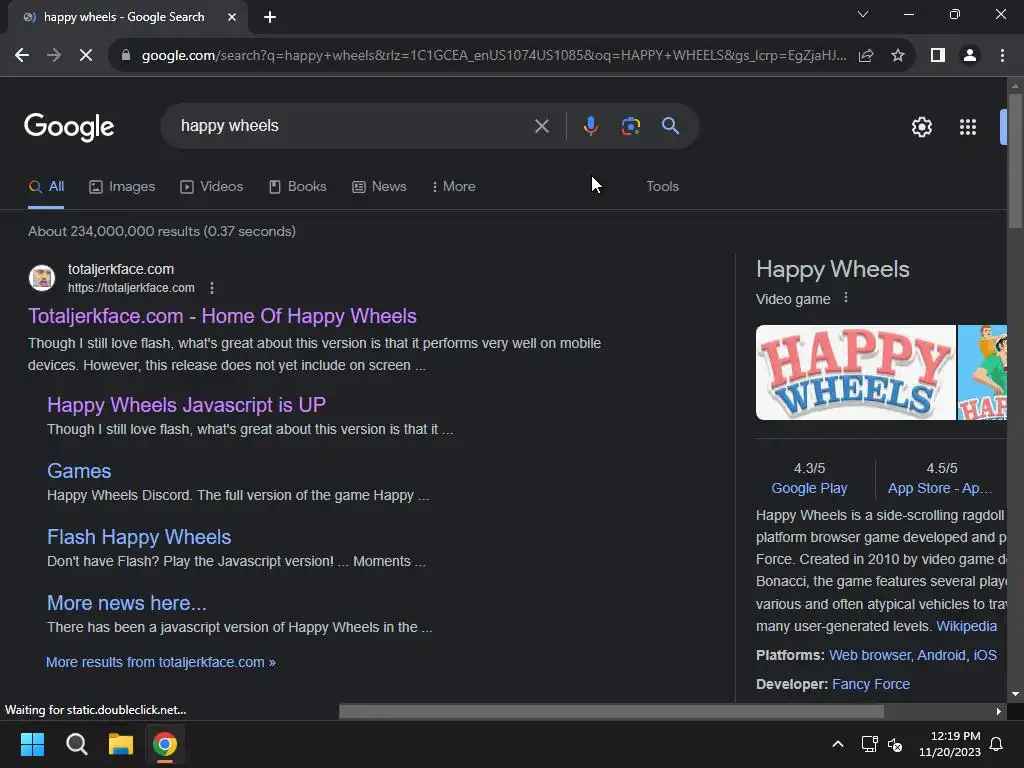Open the totaljerkface.com result options menu

click(x=212, y=288)
